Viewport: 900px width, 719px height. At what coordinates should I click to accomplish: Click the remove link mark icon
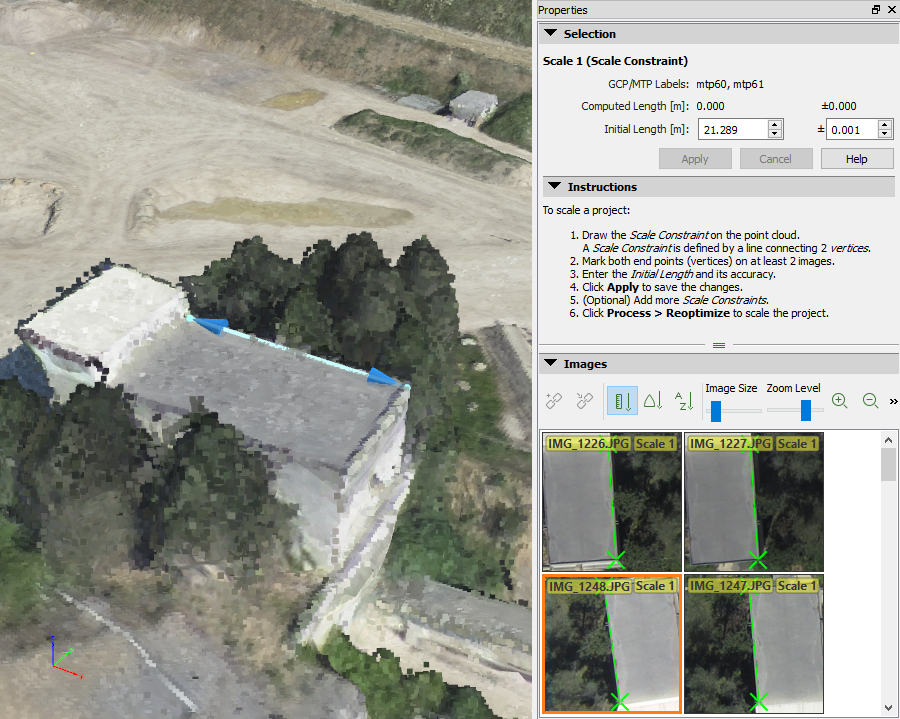pyautogui.click(x=585, y=401)
